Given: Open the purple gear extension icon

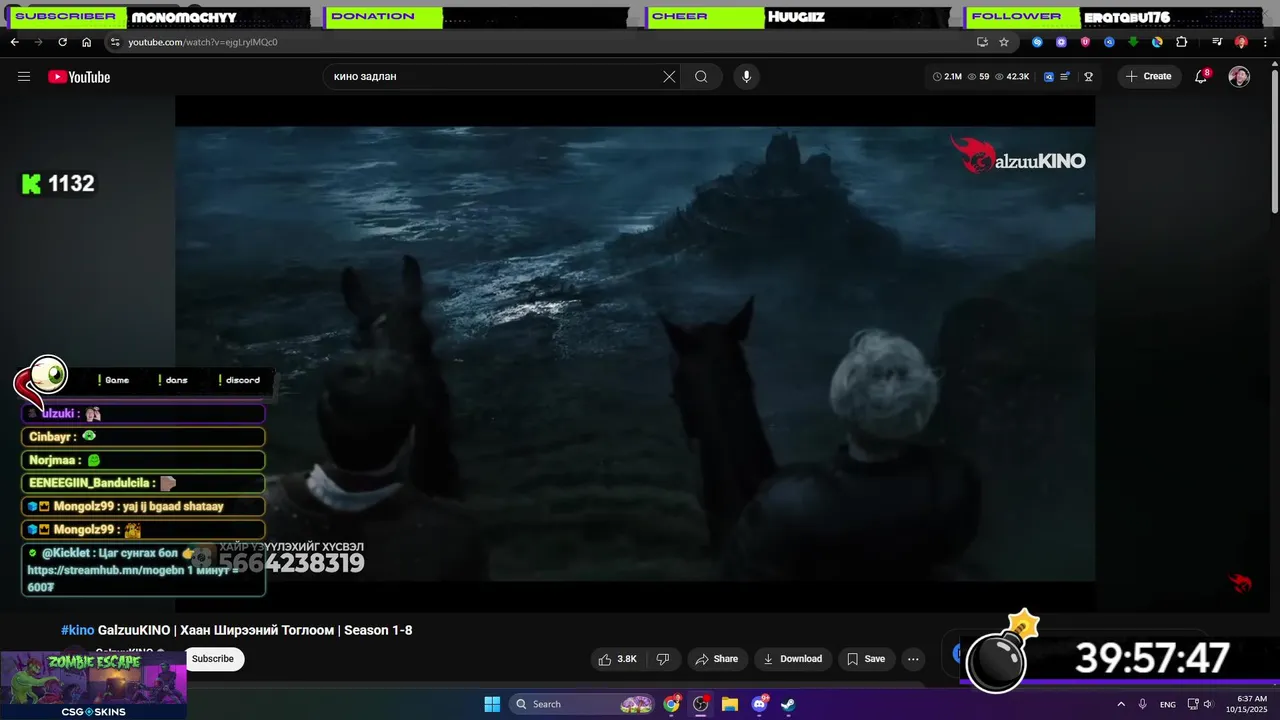Looking at the screenshot, I should [1061, 42].
